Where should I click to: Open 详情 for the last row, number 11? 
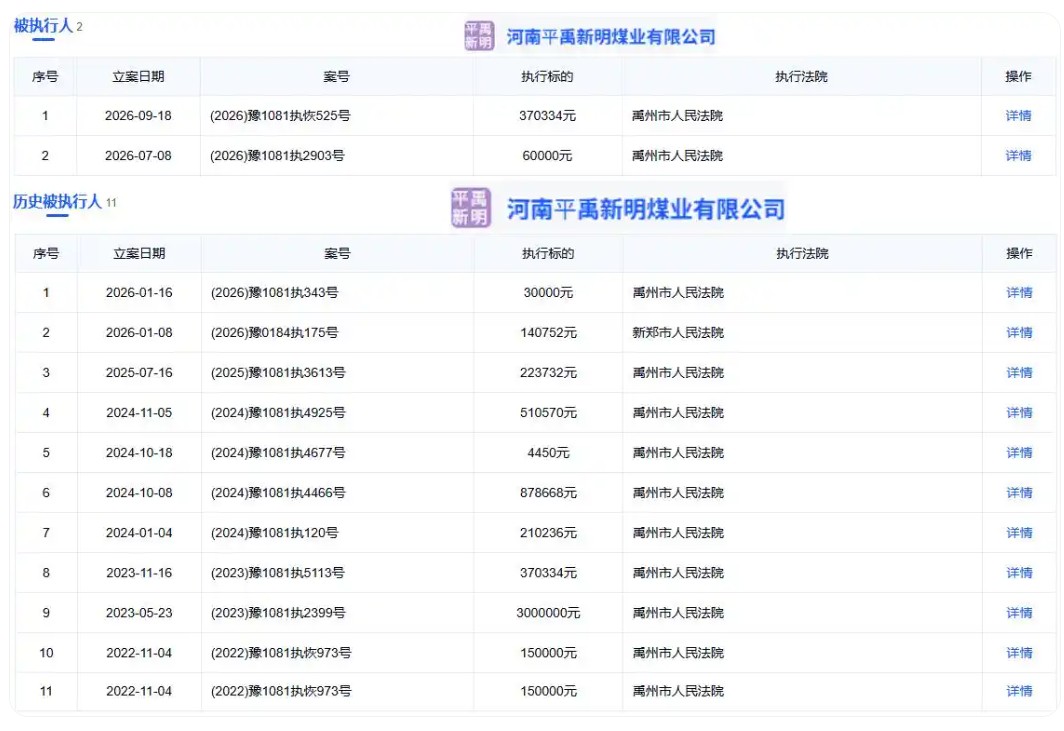pyautogui.click(x=1019, y=691)
